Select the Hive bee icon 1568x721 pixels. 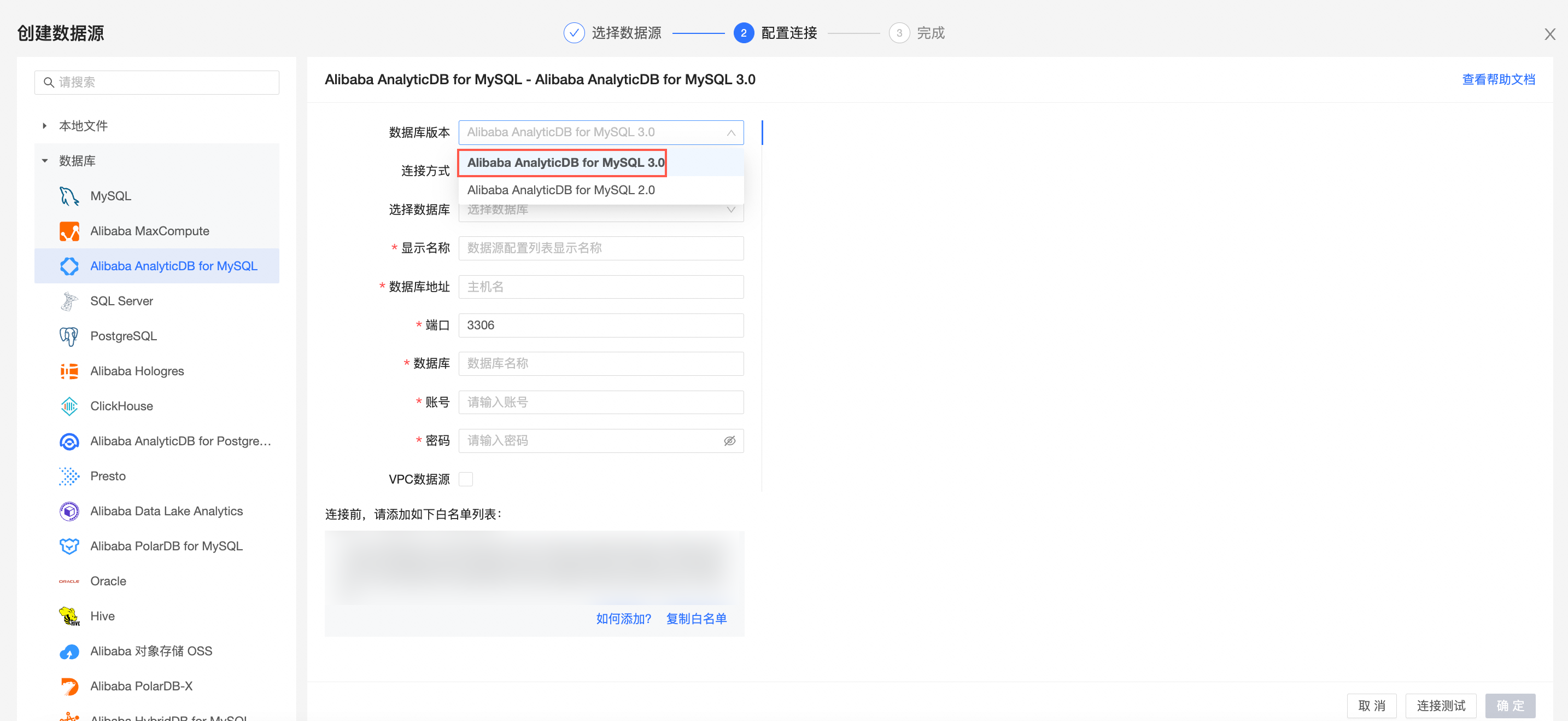69,617
